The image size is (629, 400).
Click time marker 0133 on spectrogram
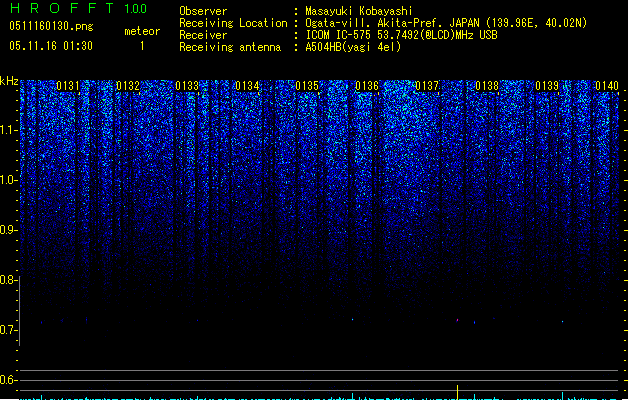point(187,86)
